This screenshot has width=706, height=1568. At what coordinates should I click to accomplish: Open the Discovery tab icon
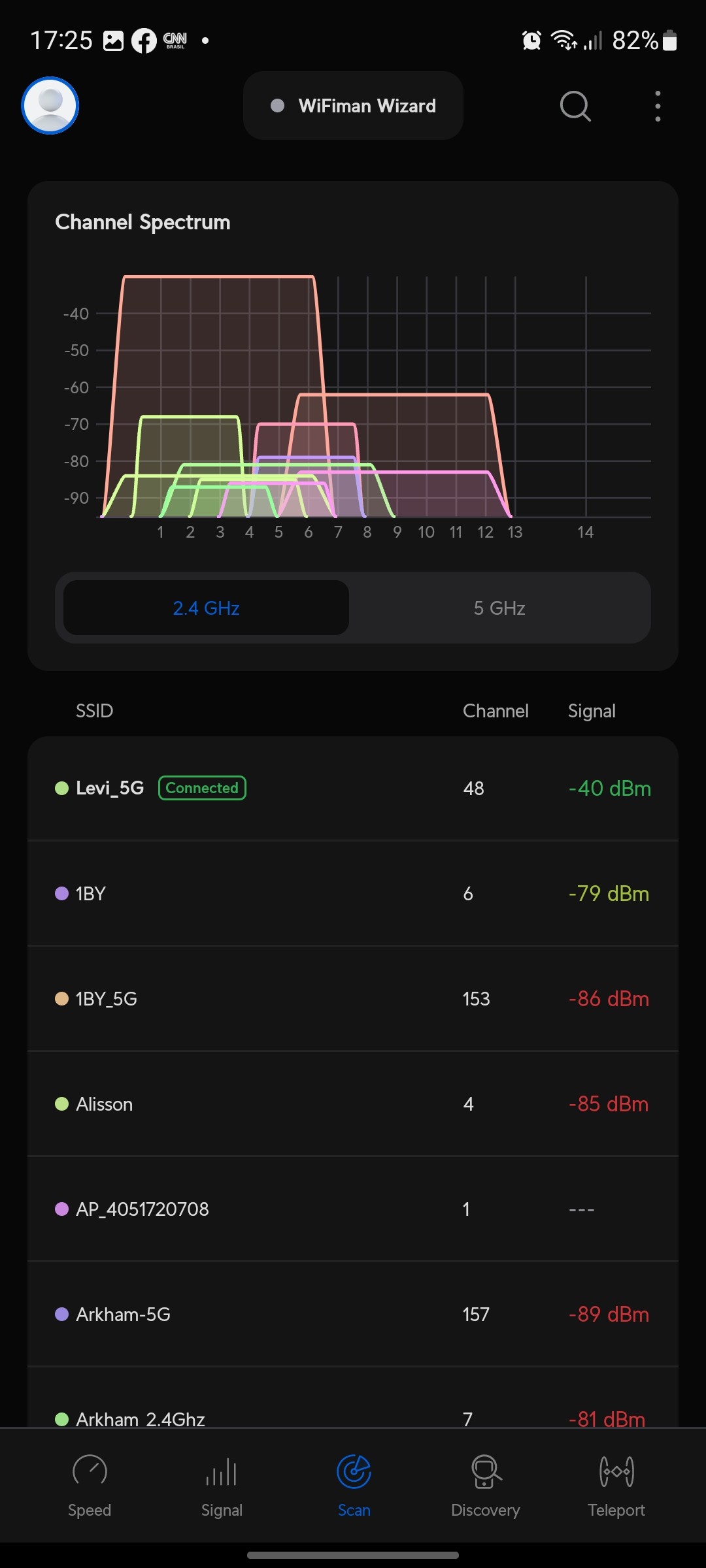tap(486, 1471)
